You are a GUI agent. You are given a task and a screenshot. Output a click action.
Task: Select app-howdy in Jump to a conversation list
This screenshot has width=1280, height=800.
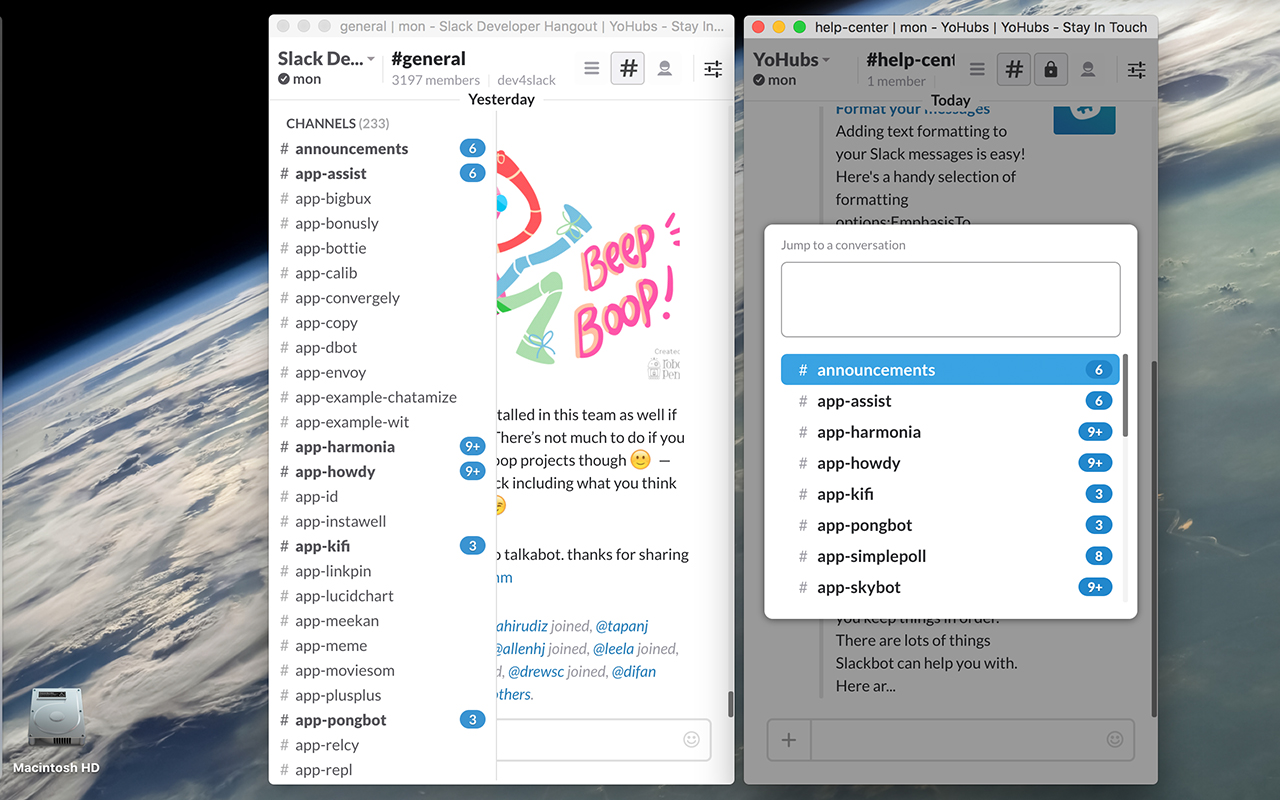click(x=952, y=463)
